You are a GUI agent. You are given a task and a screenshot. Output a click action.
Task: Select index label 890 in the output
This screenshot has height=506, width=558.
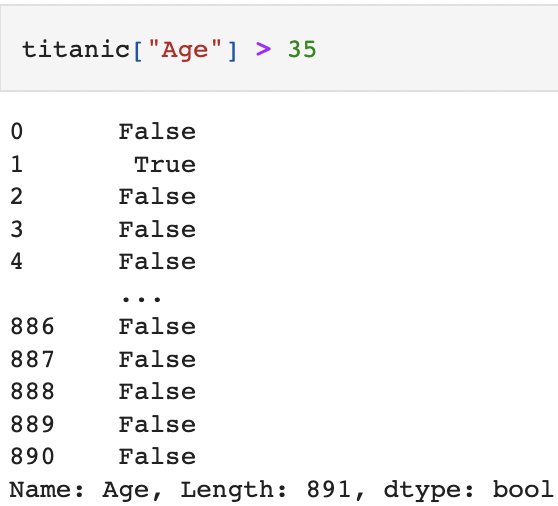[32, 457]
